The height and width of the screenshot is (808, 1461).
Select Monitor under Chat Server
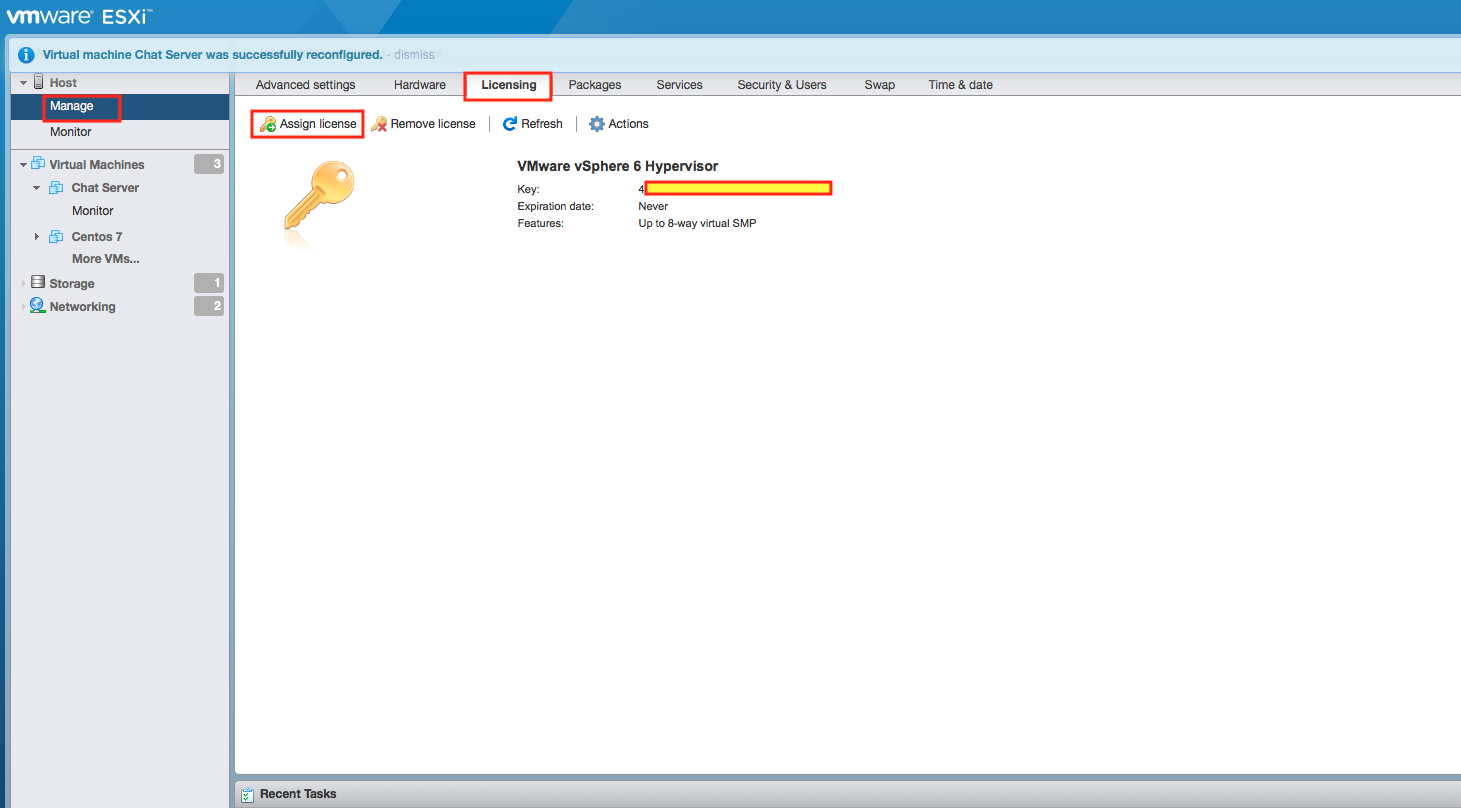tap(93, 211)
